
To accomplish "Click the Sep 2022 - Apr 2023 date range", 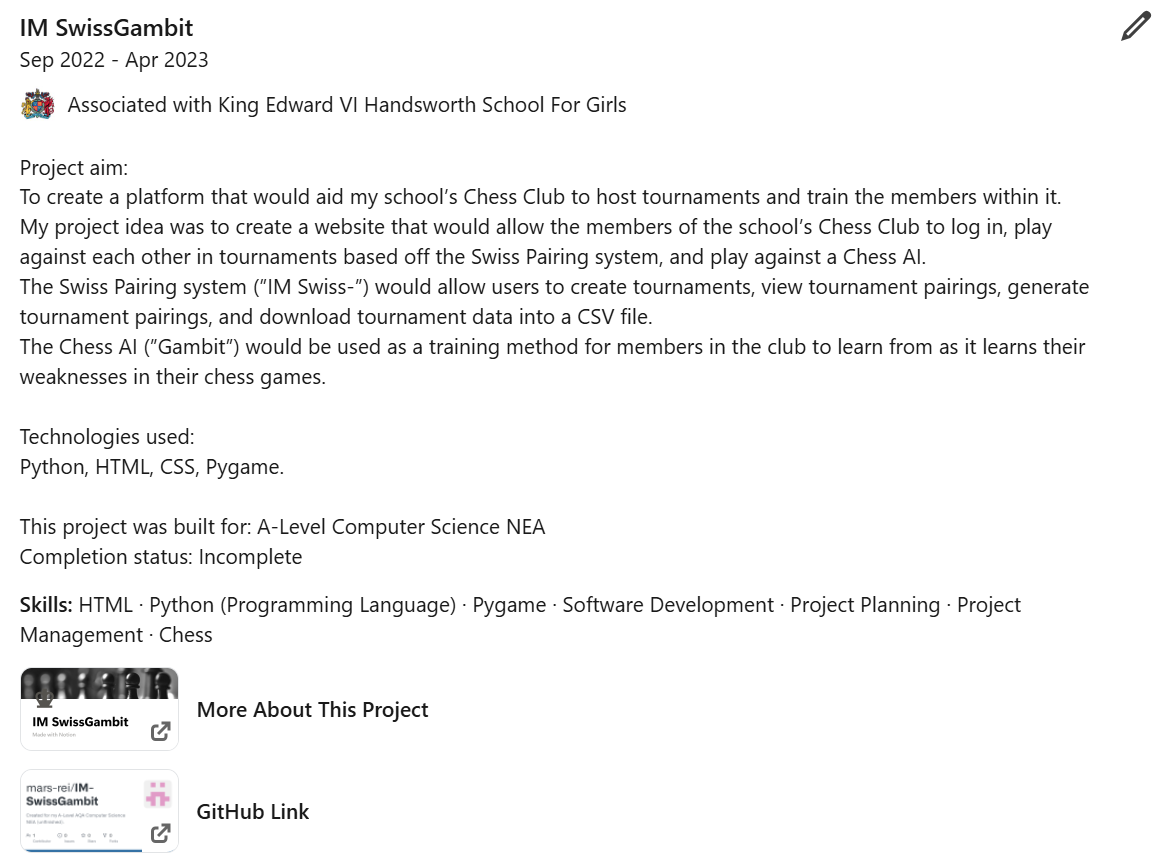I will coord(114,60).
